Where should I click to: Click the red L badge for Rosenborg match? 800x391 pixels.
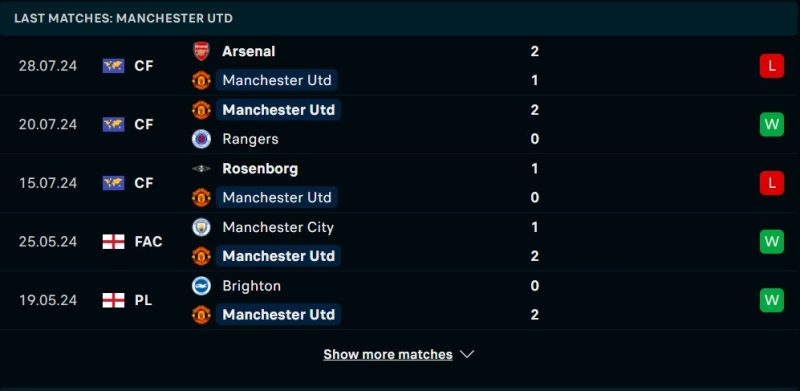tap(771, 183)
